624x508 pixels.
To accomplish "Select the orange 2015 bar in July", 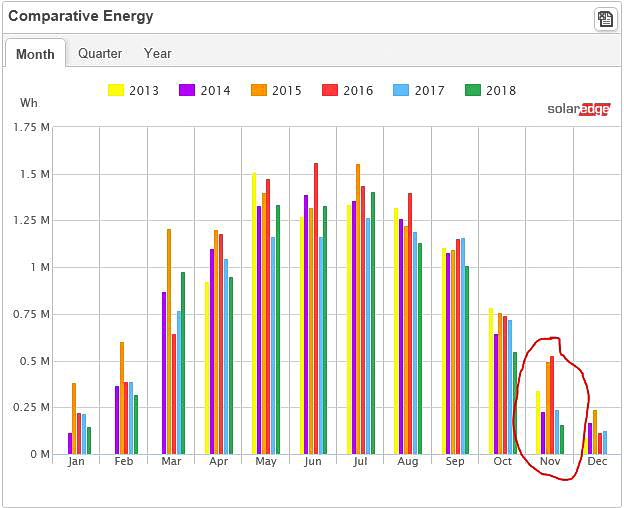I will pos(358,309).
